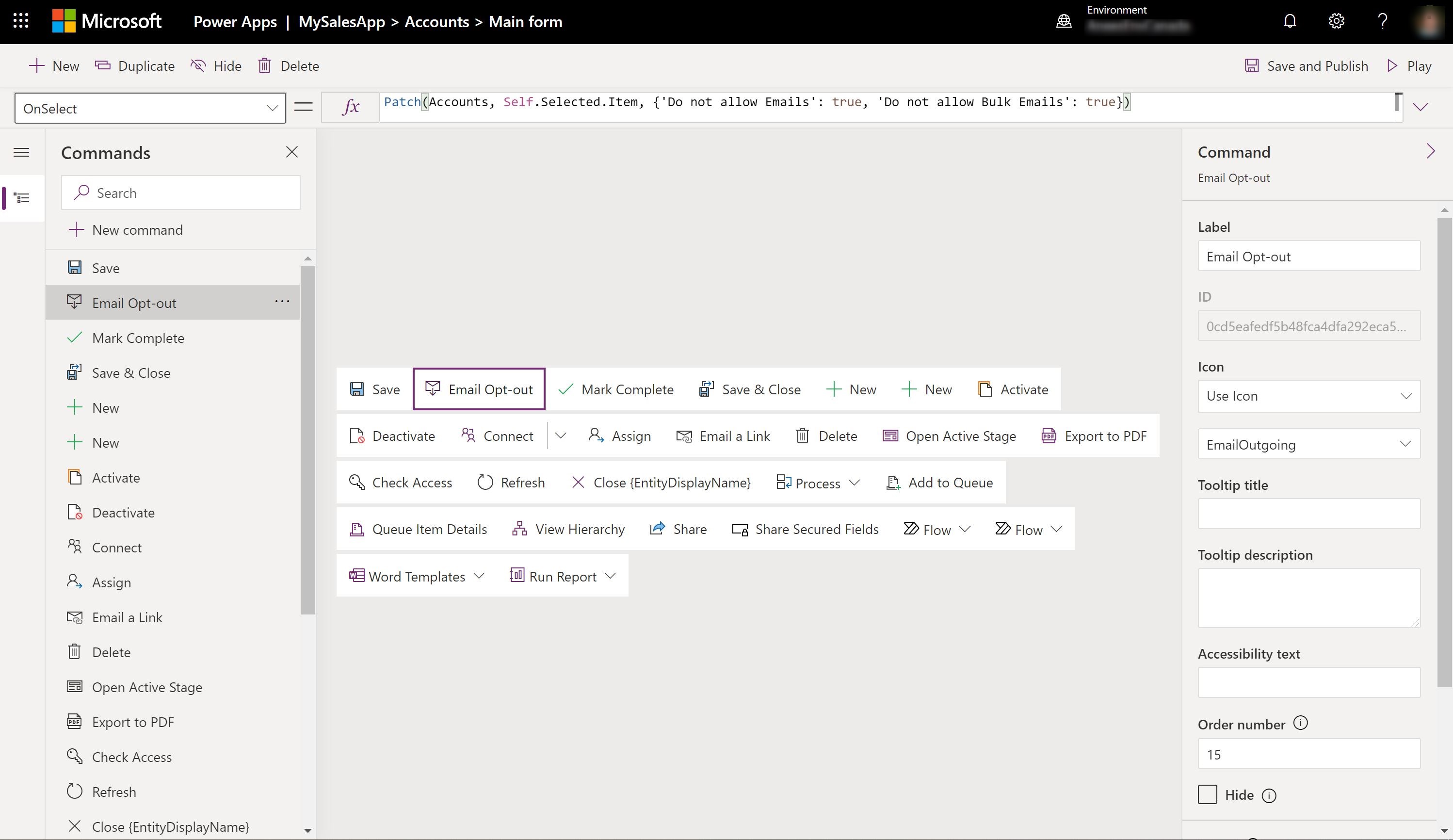Toggle the hamburger navigation menu
The image size is (1453, 840).
tap(21, 152)
